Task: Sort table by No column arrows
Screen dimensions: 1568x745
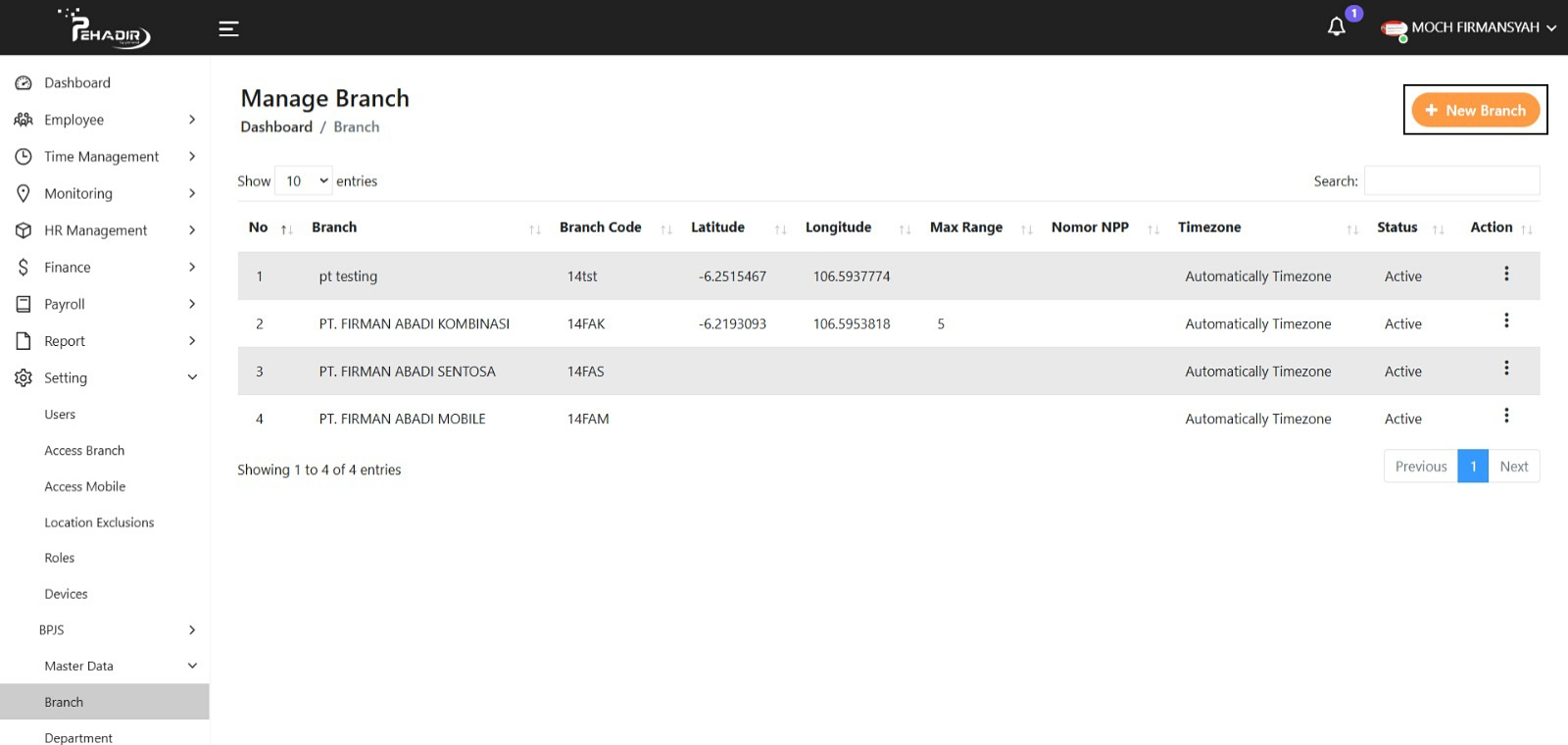Action: tap(286, 229)
